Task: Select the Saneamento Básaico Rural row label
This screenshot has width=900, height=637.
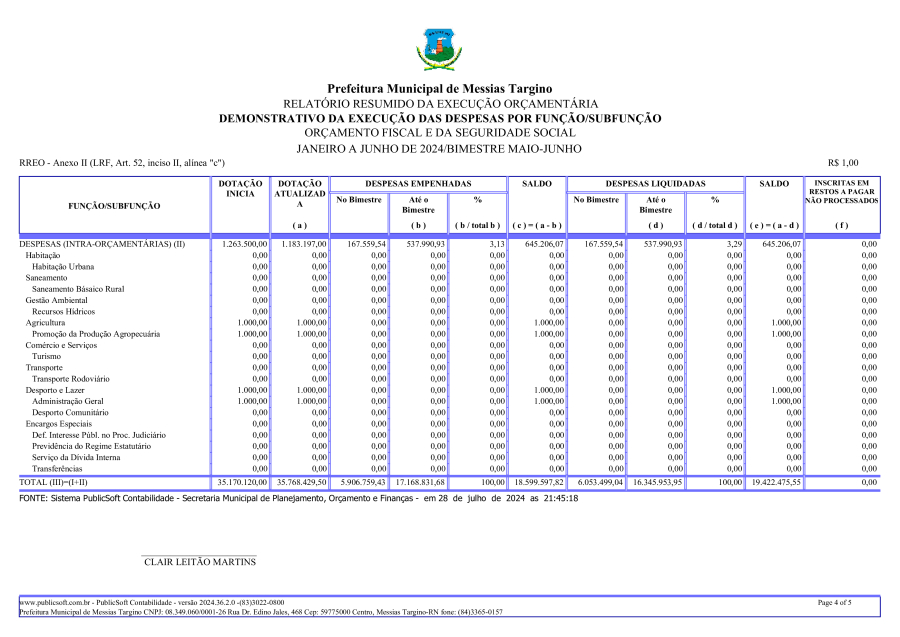Action: 78,289
